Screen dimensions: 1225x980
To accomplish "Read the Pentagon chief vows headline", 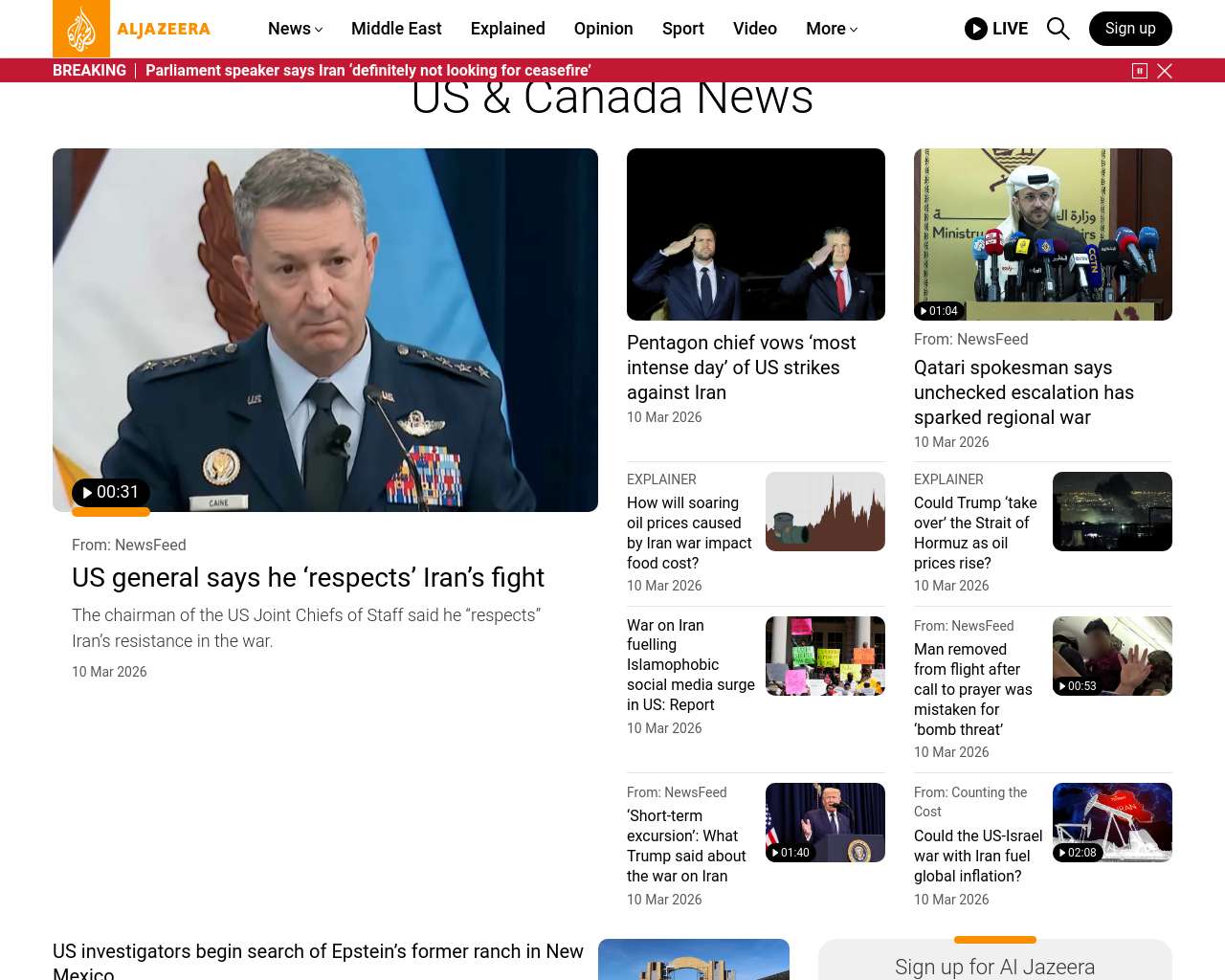I will 742,367.
